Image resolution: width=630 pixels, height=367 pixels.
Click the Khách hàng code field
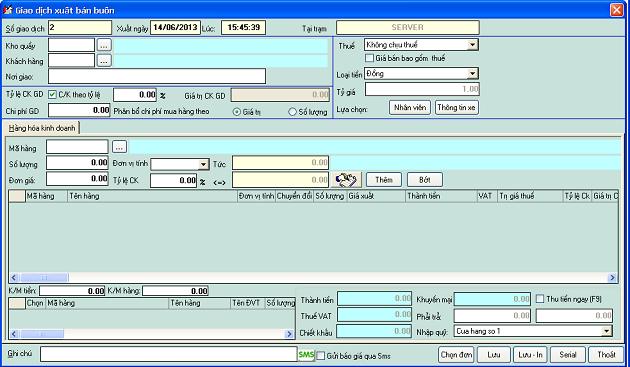coord(72,60)
